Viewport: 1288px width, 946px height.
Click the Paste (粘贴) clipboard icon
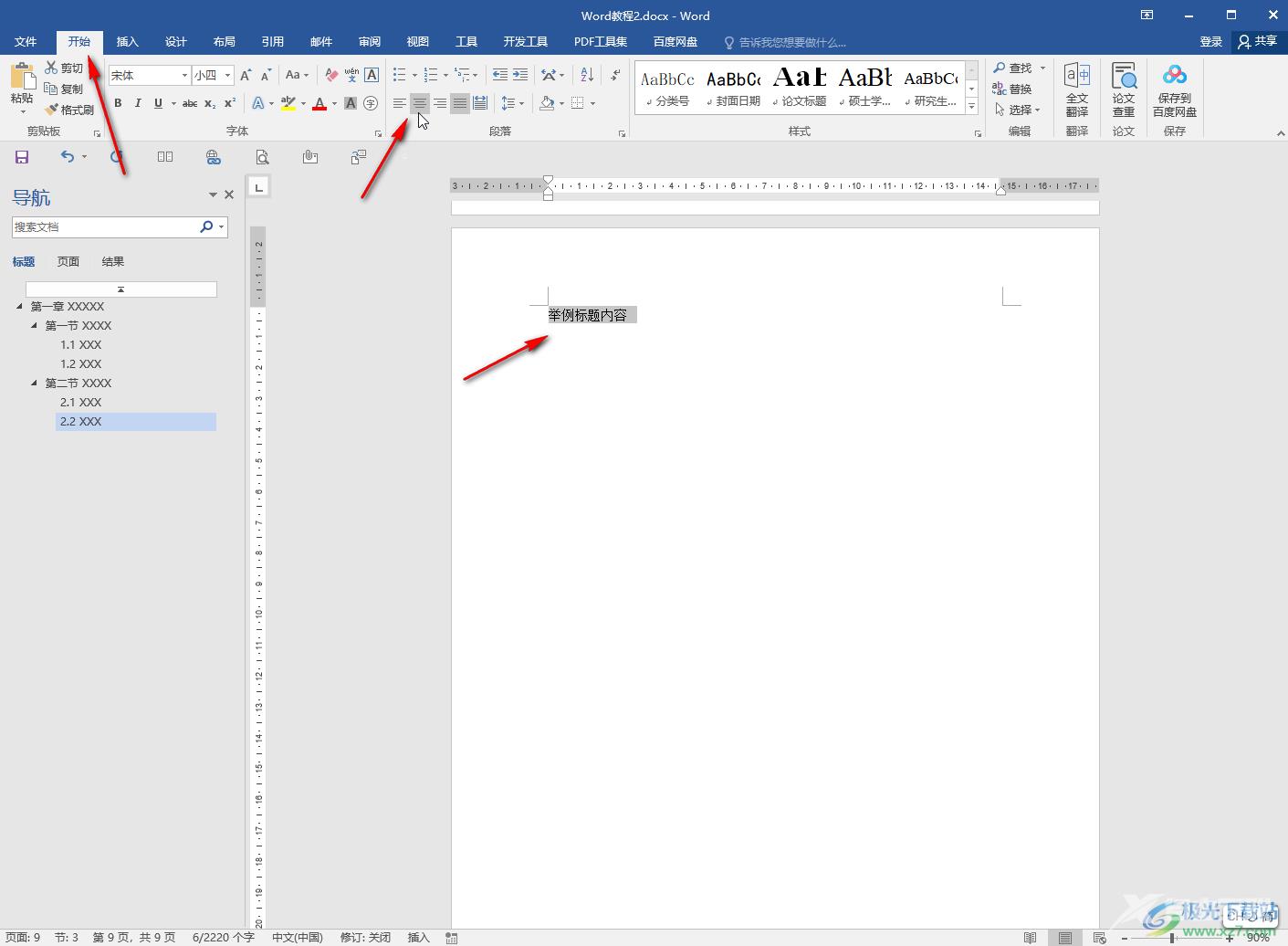(22, 78)
